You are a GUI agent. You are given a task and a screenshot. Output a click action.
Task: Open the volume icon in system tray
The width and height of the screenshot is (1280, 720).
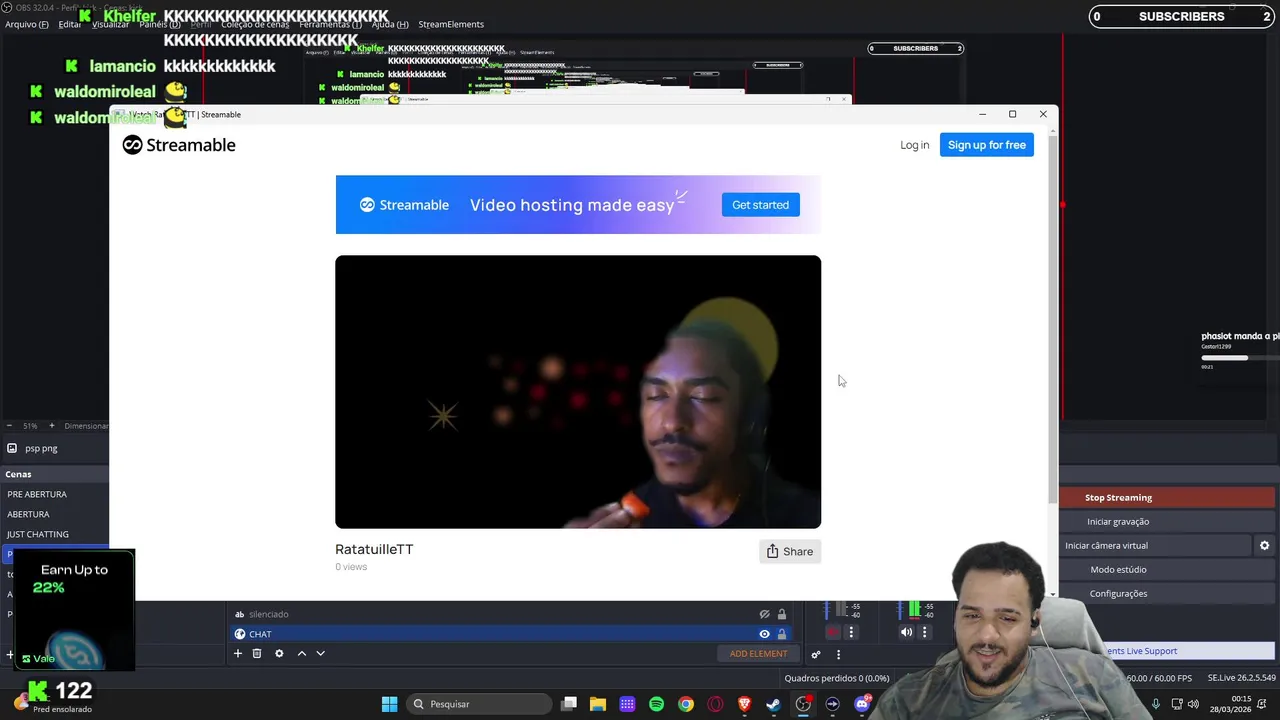[x=1195, y=704]
